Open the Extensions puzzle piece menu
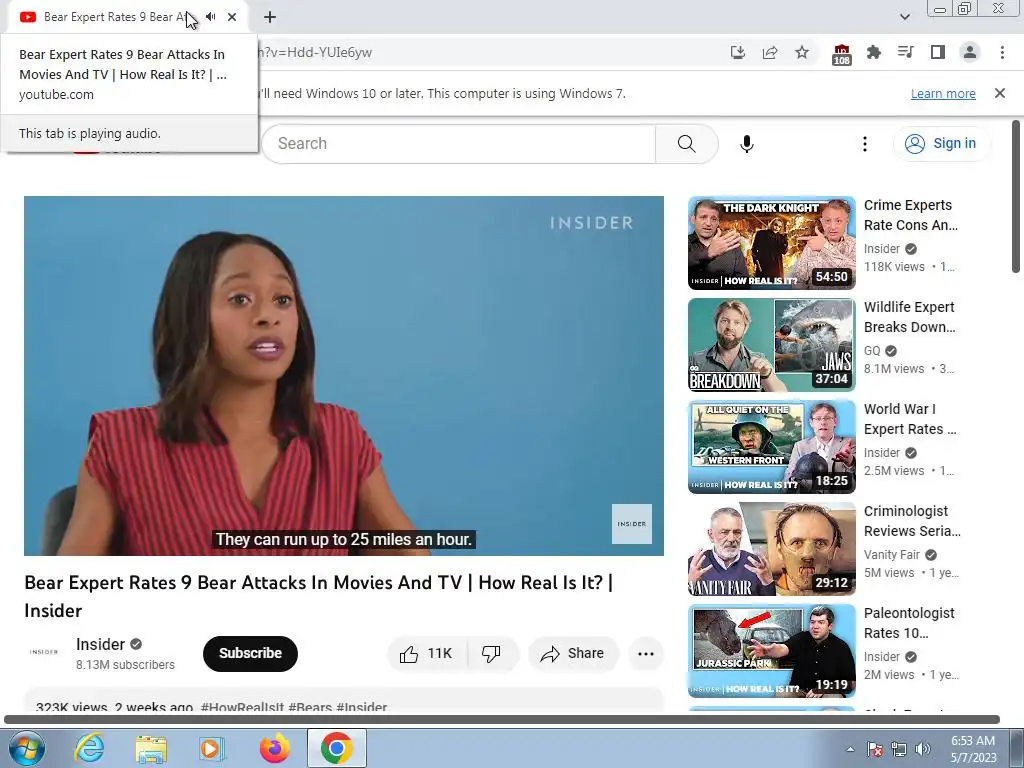1024x768 pixels. pyautogui.click(x=873, y=52)
